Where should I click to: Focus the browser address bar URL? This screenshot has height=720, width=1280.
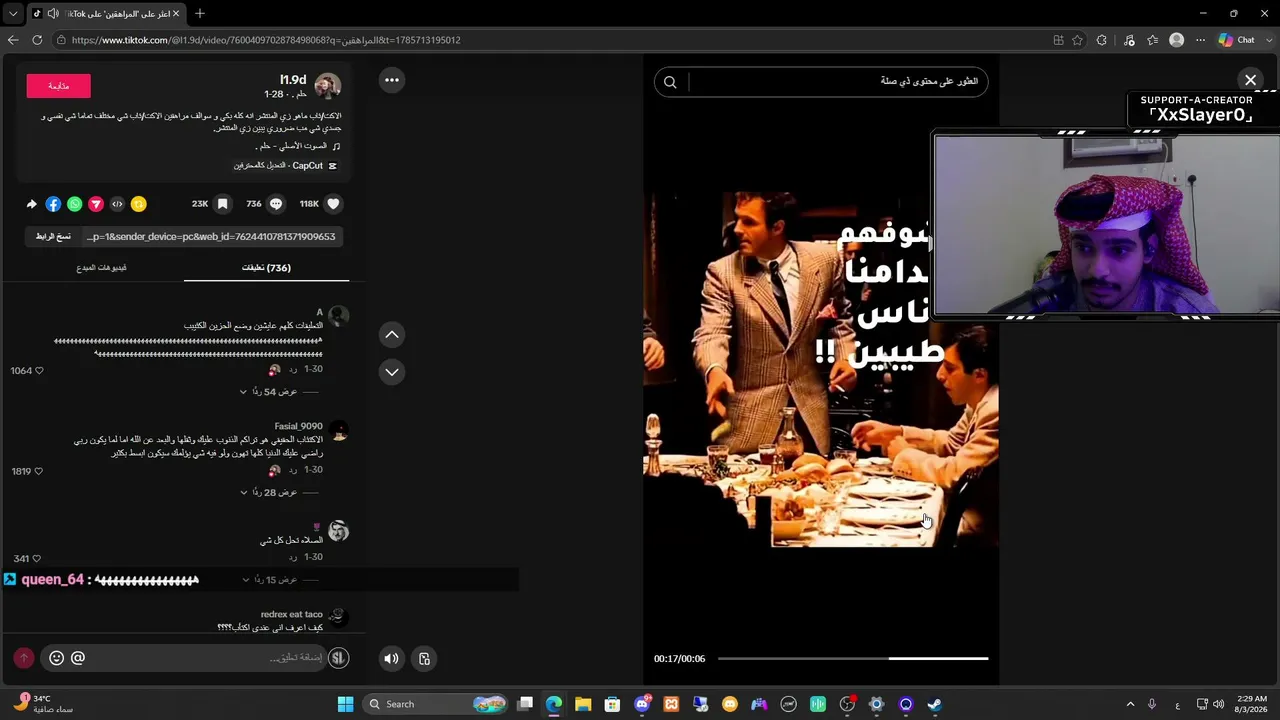(266, 40)
